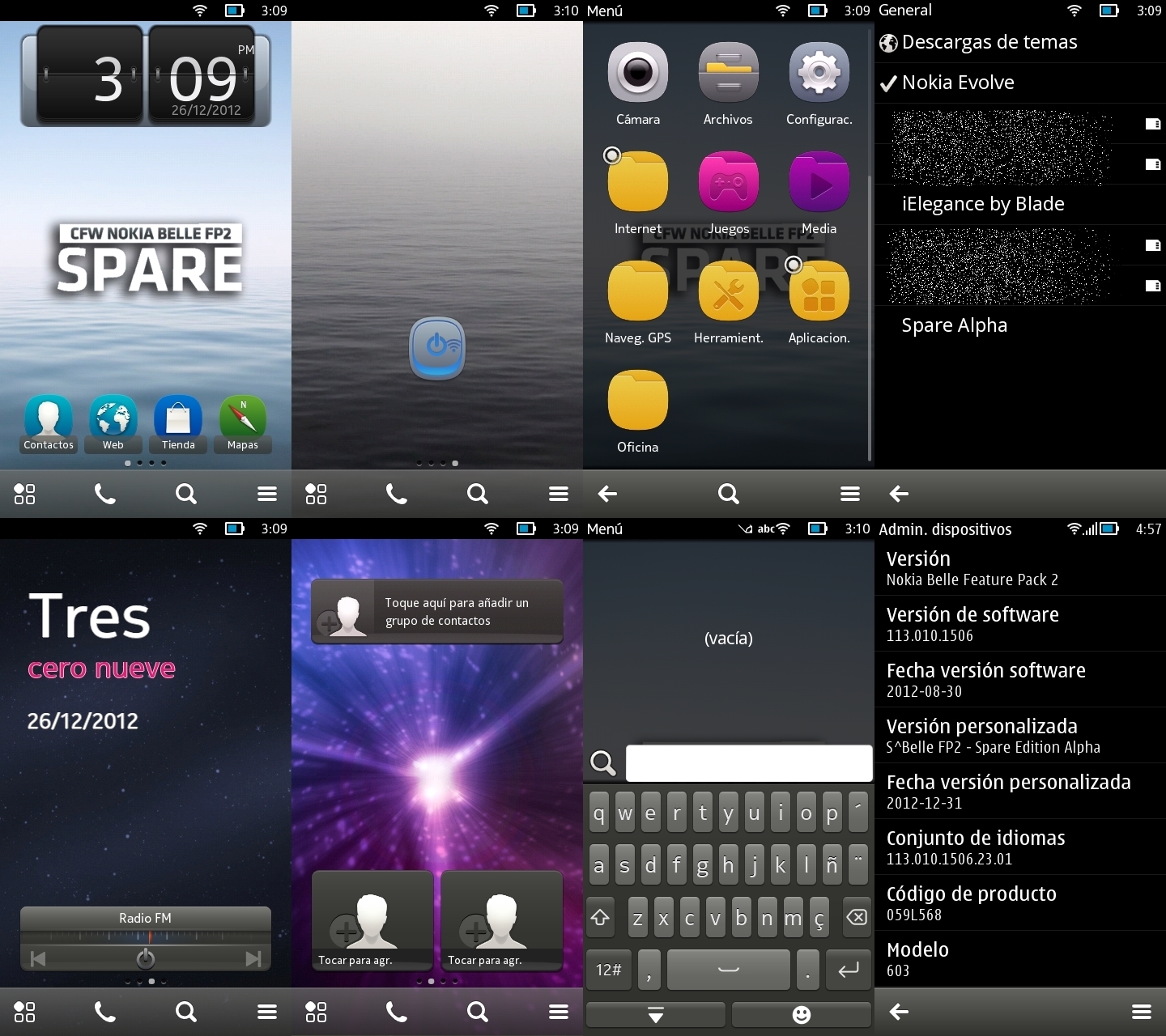The height and width of the screenshot is (1036, 1166).
Task: Select the iElegance by Blade theme
Action: (x=1020, y=204)
